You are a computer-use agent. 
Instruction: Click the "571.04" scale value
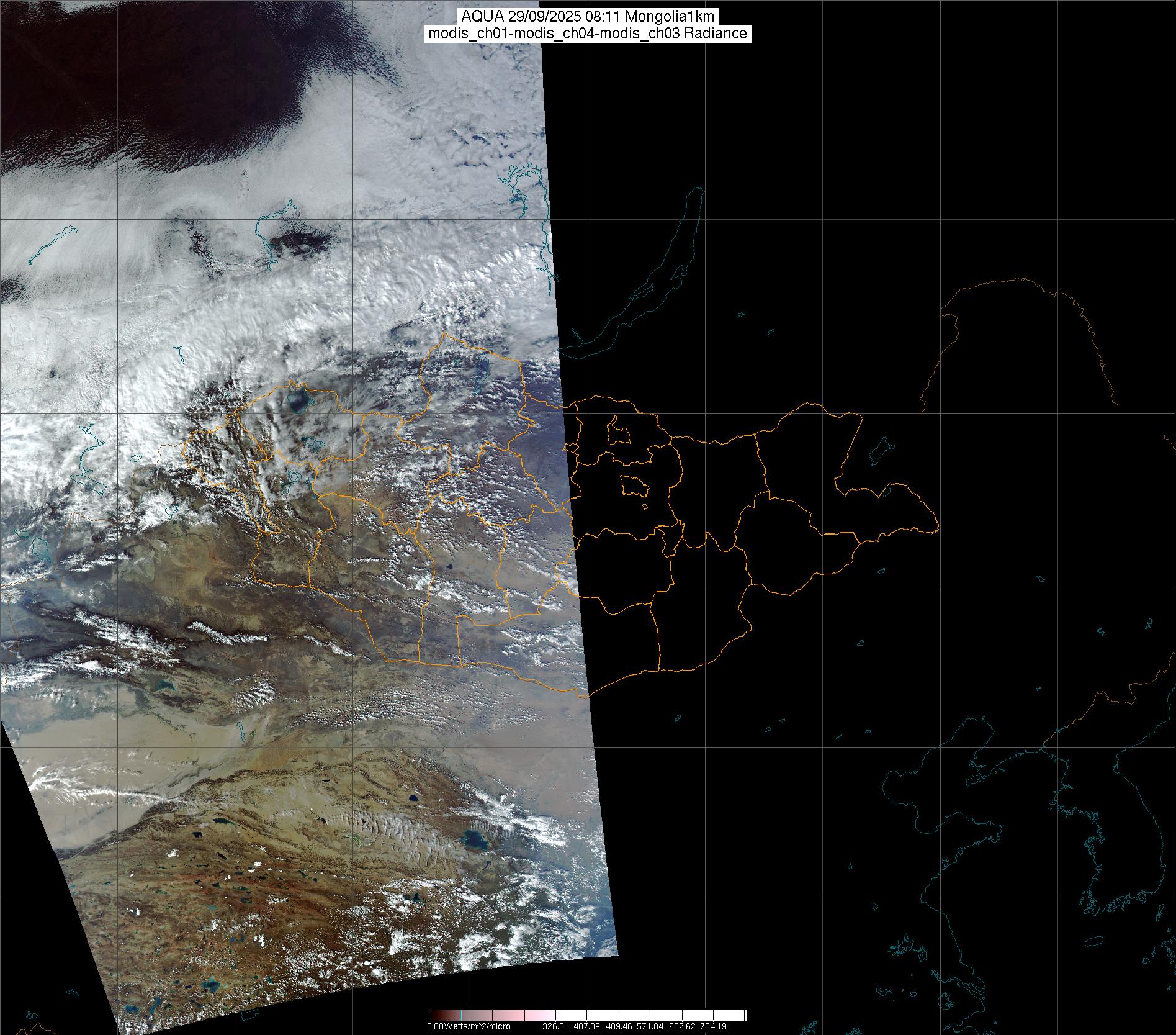650,1026
